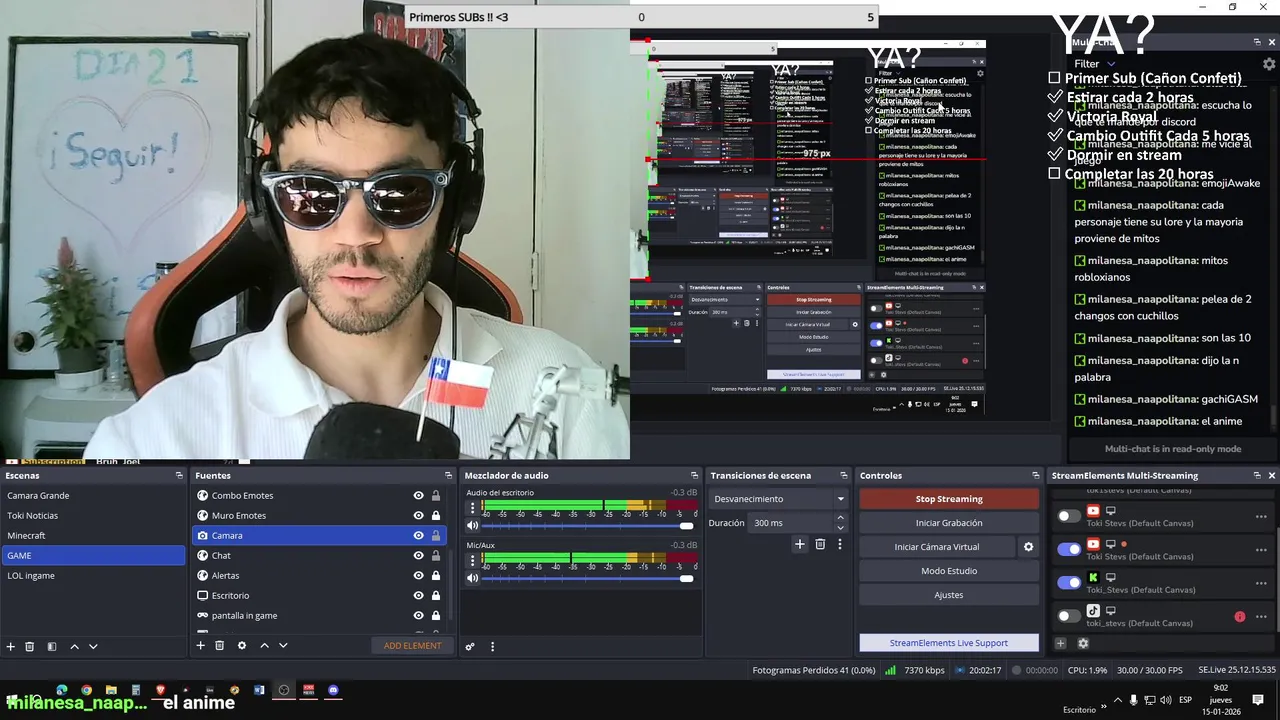Select the GAME scene

(92, 555)
